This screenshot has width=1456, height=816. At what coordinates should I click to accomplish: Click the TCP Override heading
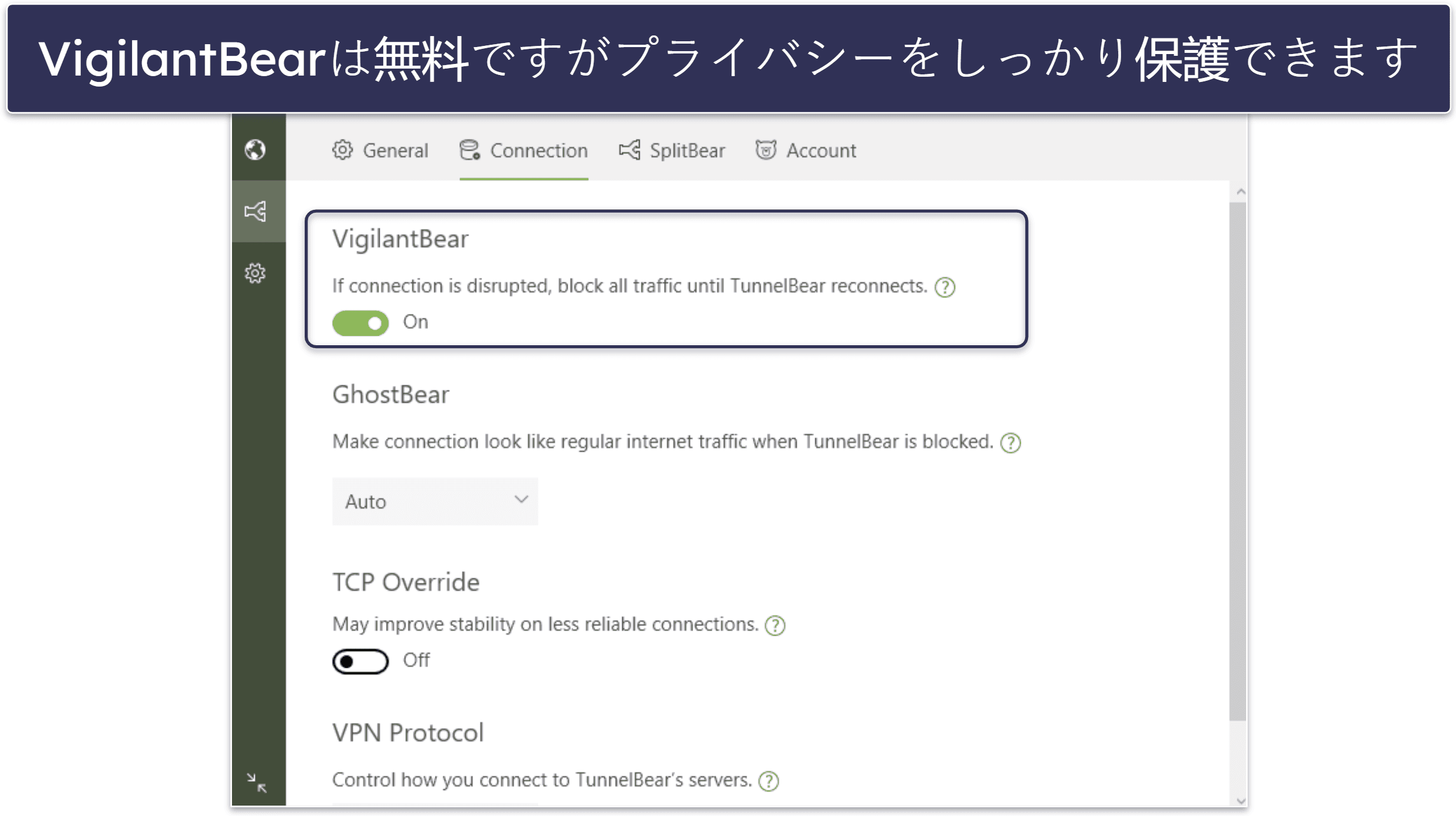point(406,582)
